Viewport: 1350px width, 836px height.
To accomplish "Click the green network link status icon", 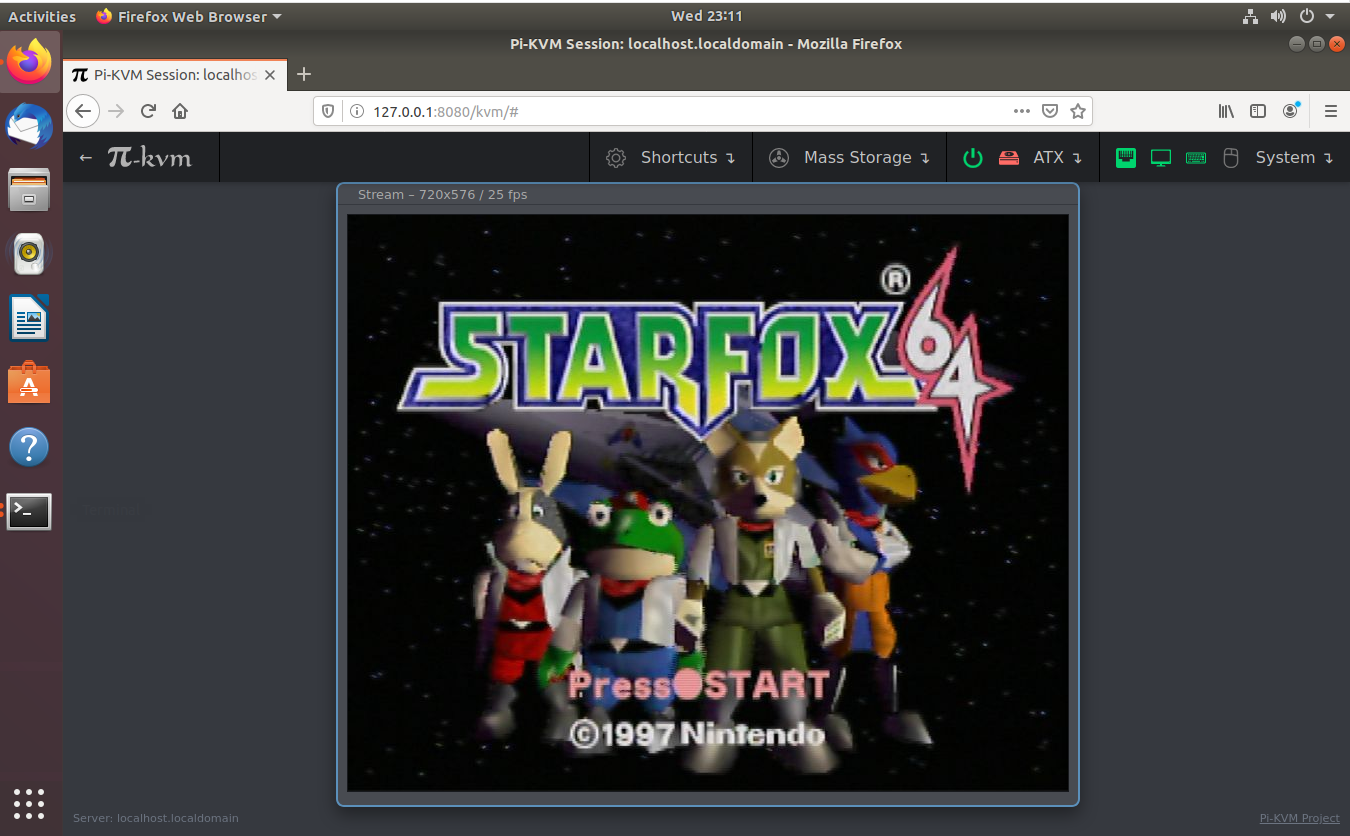I will pos(1126,158).
